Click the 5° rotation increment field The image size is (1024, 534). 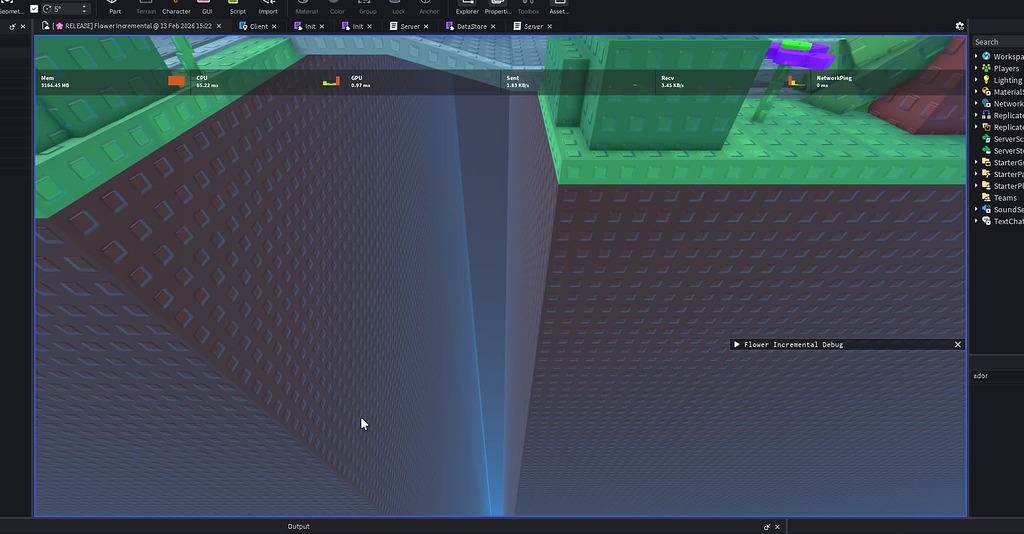[65, 8]
